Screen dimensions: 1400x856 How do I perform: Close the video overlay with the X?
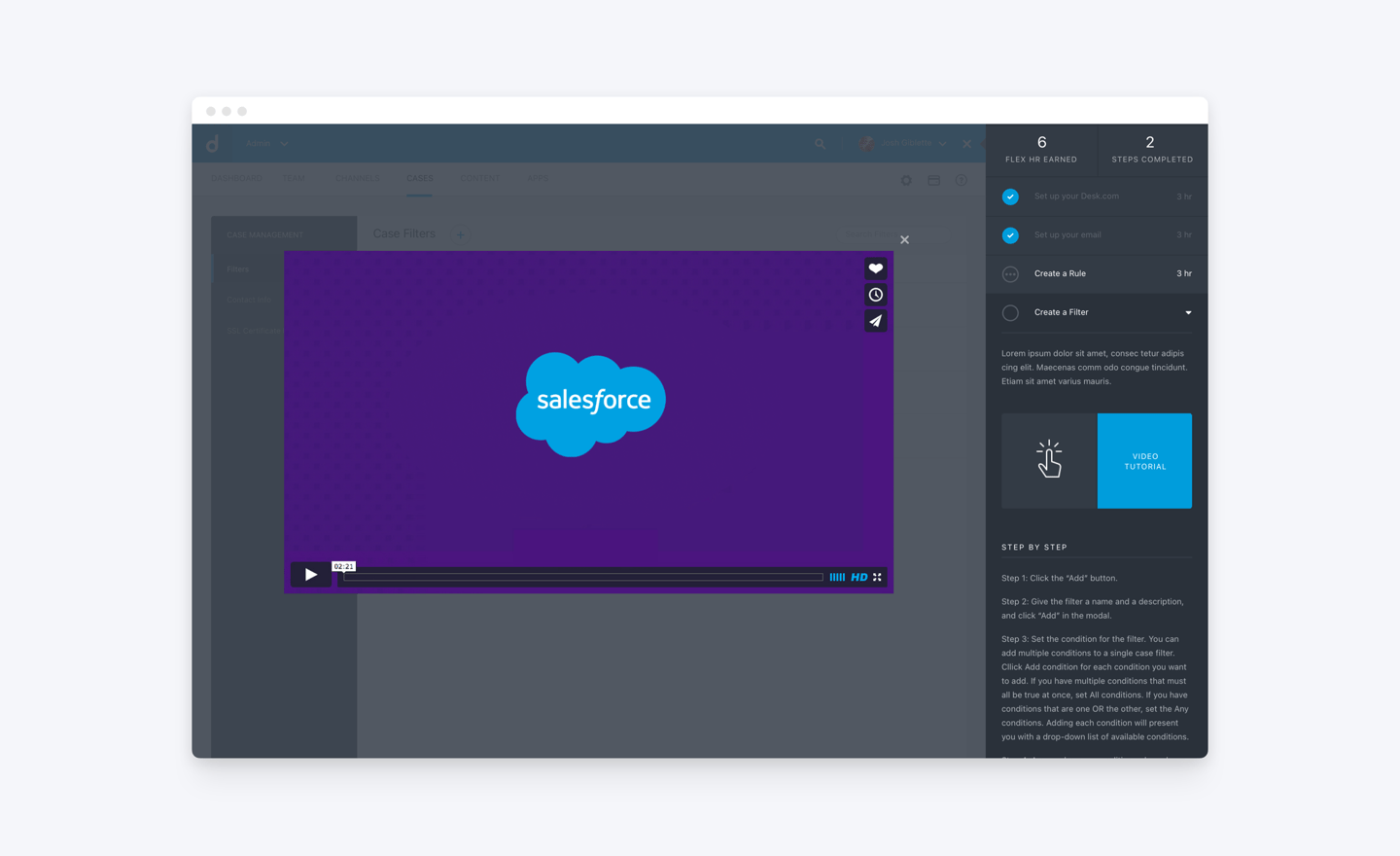coord(904,239)
